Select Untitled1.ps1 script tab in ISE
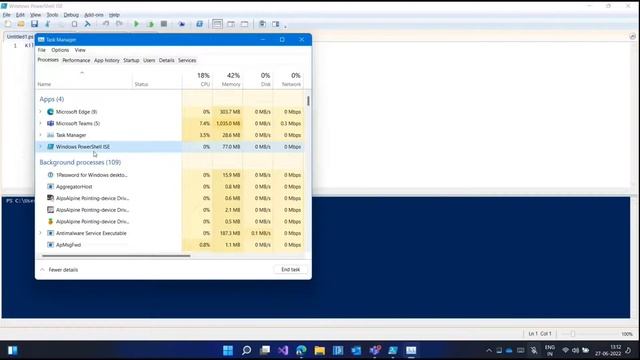 [20, 37]
